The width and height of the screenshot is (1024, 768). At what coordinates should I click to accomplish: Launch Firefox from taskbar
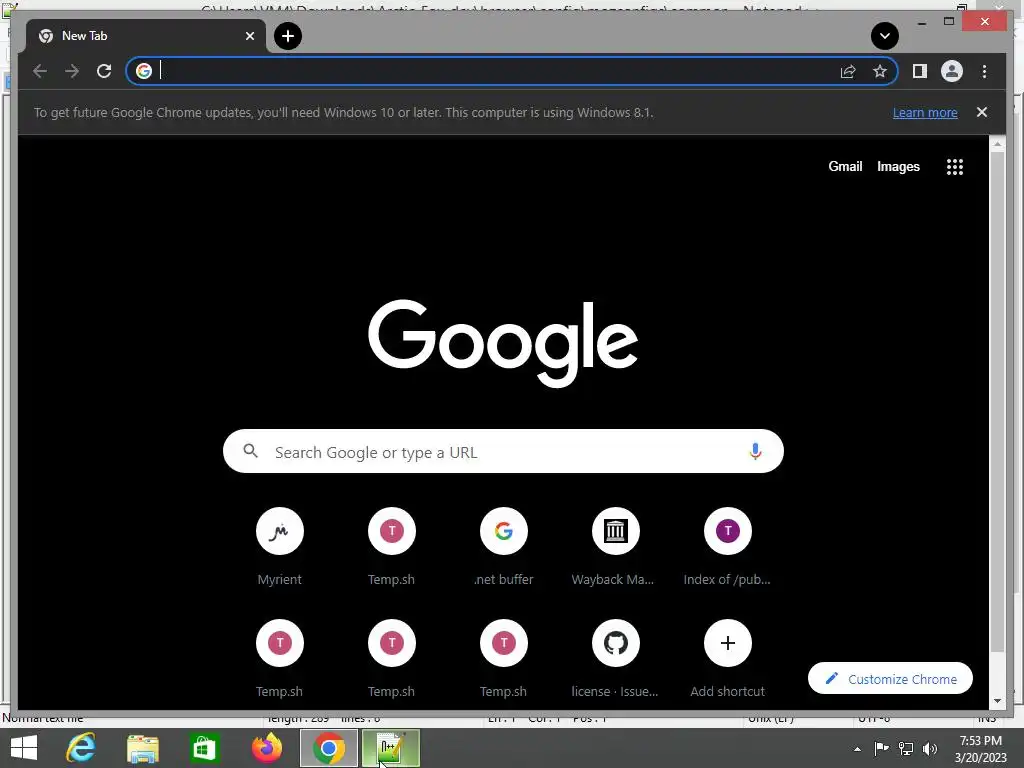pyautogui.click(x=266, y=748)
